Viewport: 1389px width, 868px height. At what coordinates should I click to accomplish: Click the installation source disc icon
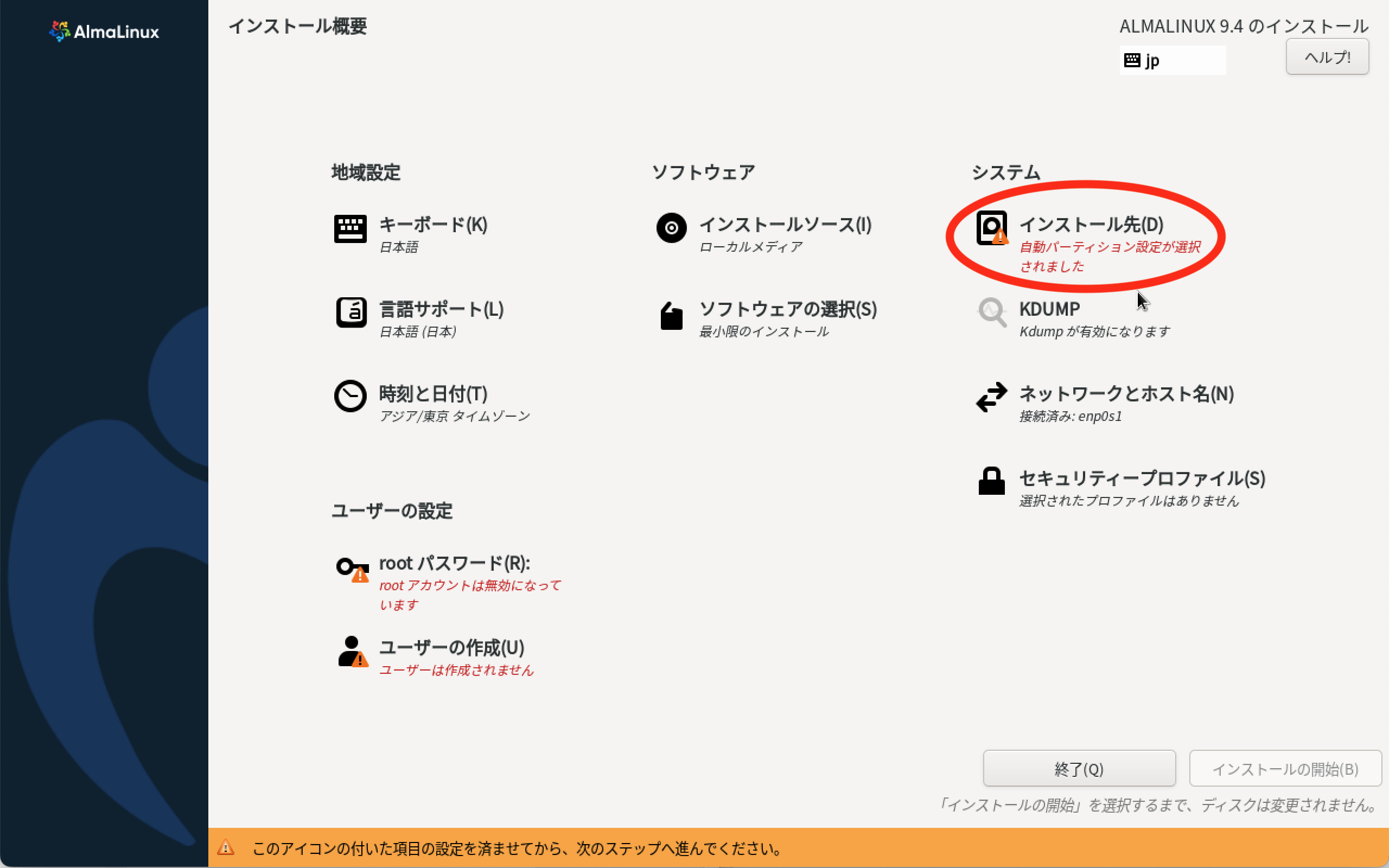pos(671,228)
